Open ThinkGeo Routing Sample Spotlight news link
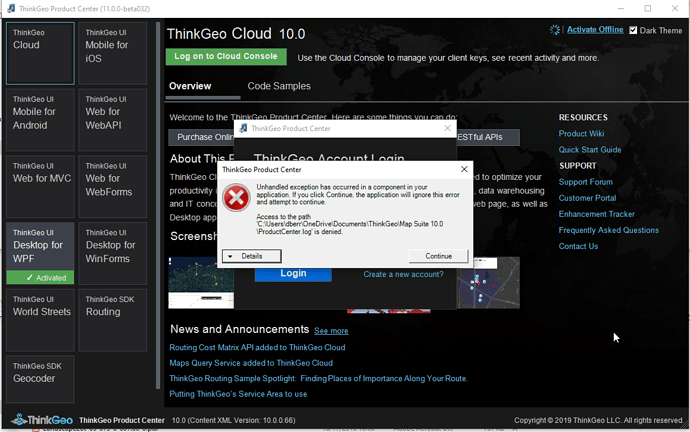Screen dimensions: 690x432 click(x=319, y=379)
